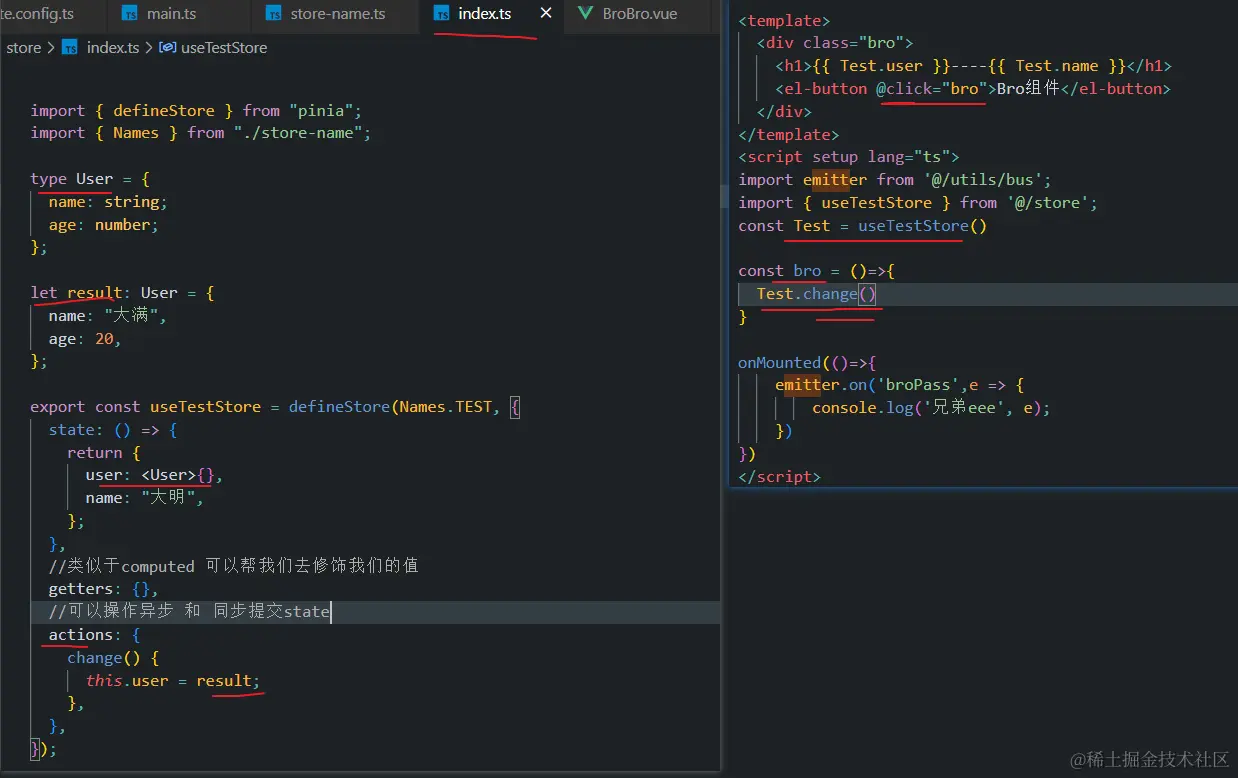
Task: Click the TypeScript icon on main.ts tab
Action: [130, 14]
